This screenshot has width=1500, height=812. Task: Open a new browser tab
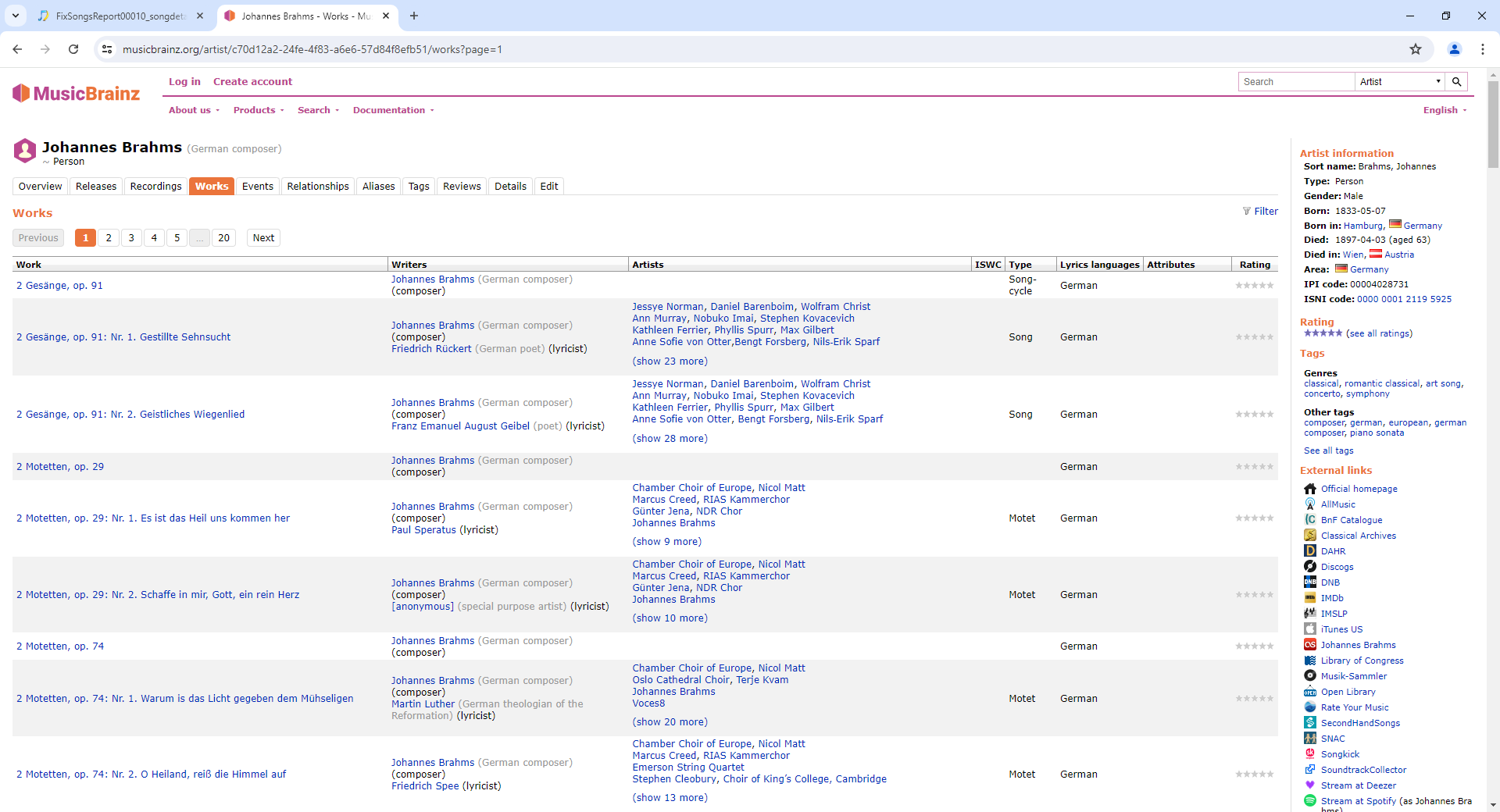[x=414, y=16]
